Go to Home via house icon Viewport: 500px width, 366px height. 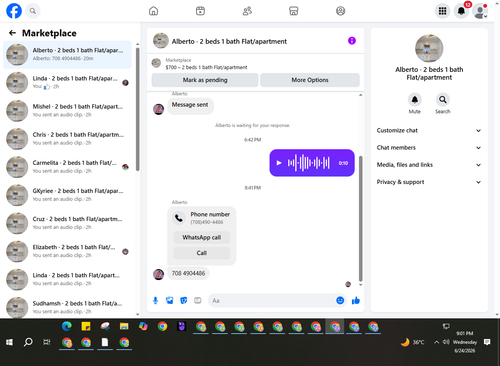click(153, 11)
